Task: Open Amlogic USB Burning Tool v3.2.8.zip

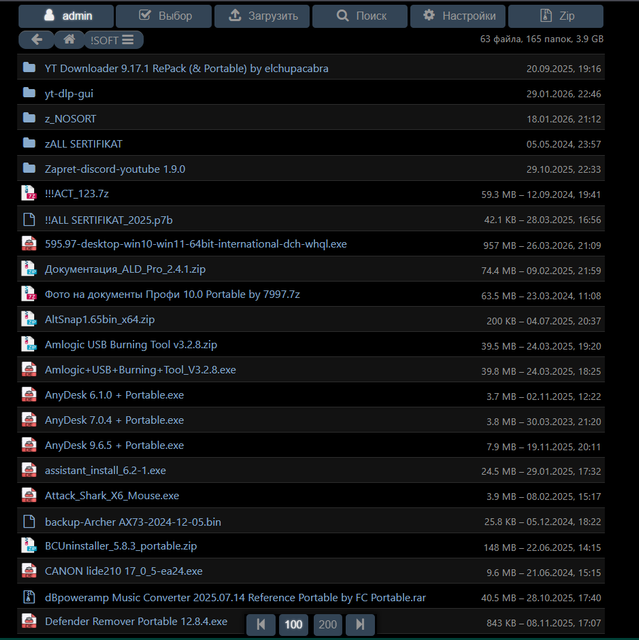Action: [x=131, y=344]
